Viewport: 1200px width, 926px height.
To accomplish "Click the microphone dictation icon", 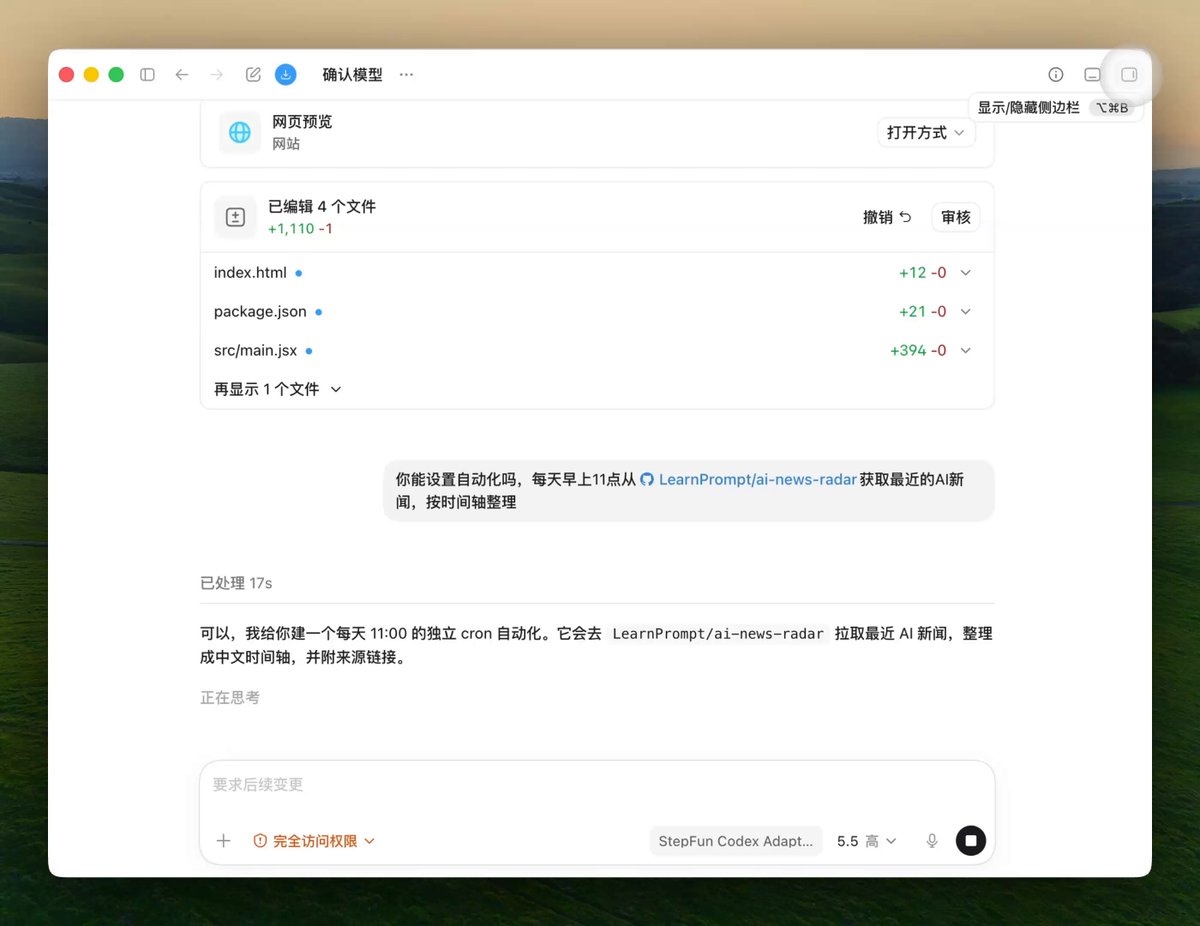I will (x=932, y=841).
